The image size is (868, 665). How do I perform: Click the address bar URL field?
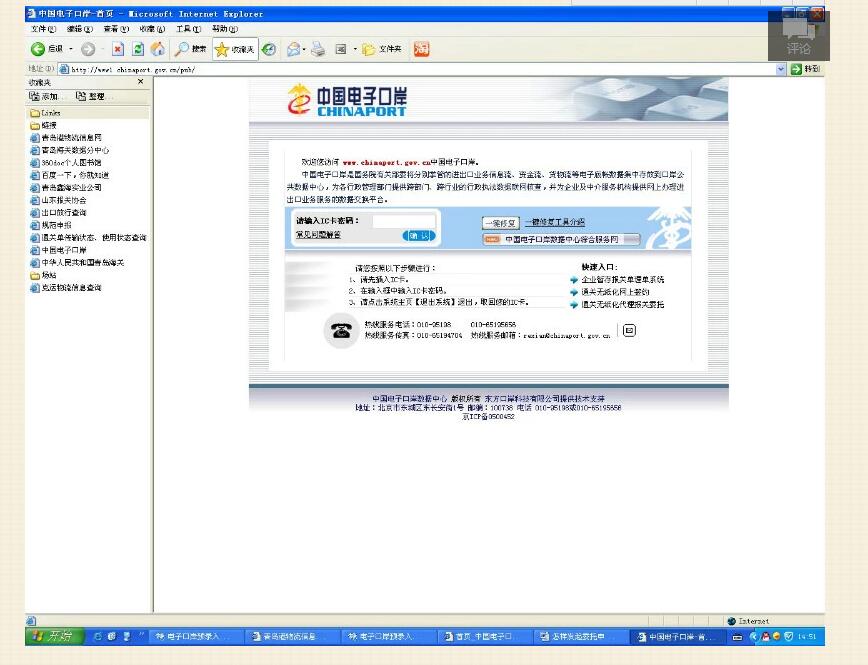(417, 69)
